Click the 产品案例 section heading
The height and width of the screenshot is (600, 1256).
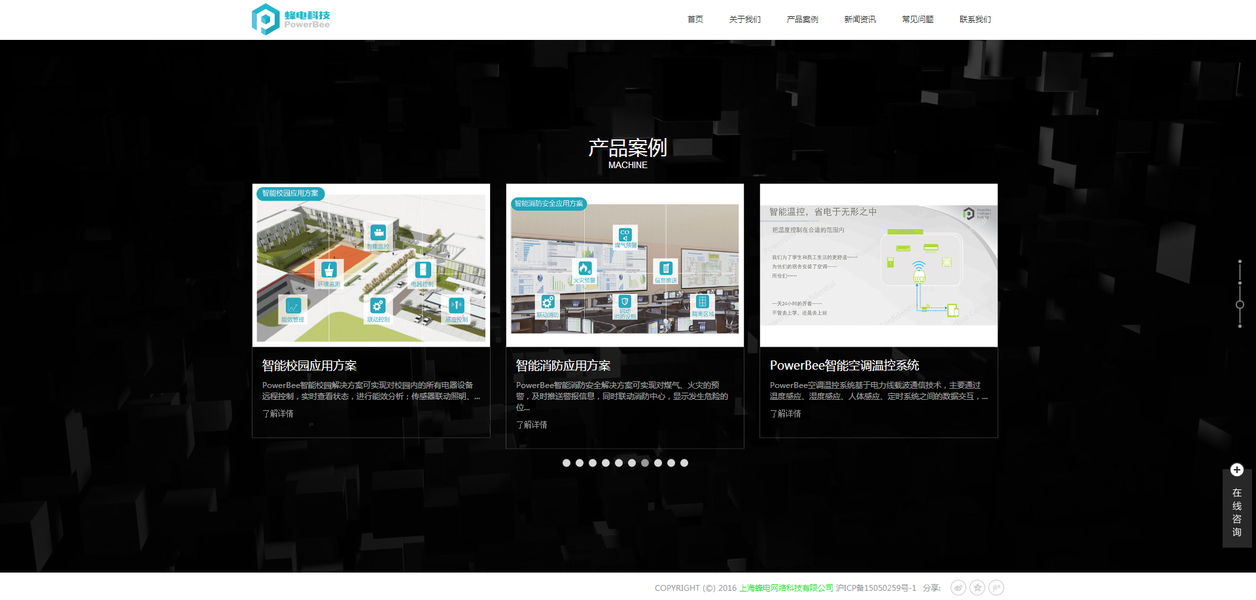628,147
